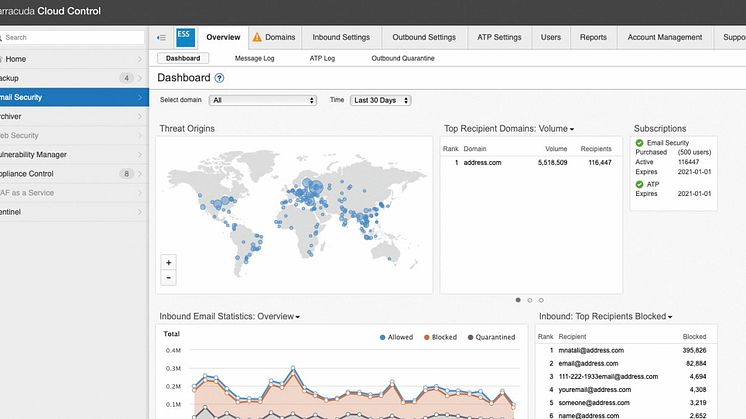Expand the Sentinel sidebar chevron
This screenshot has width=746, height=419.
[x=140, y=212]
